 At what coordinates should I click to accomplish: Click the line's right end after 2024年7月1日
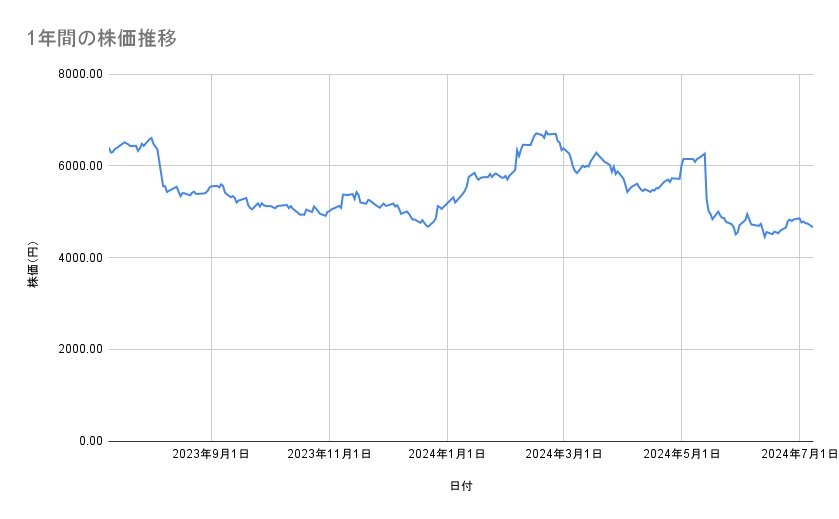(x=812, y=227)
